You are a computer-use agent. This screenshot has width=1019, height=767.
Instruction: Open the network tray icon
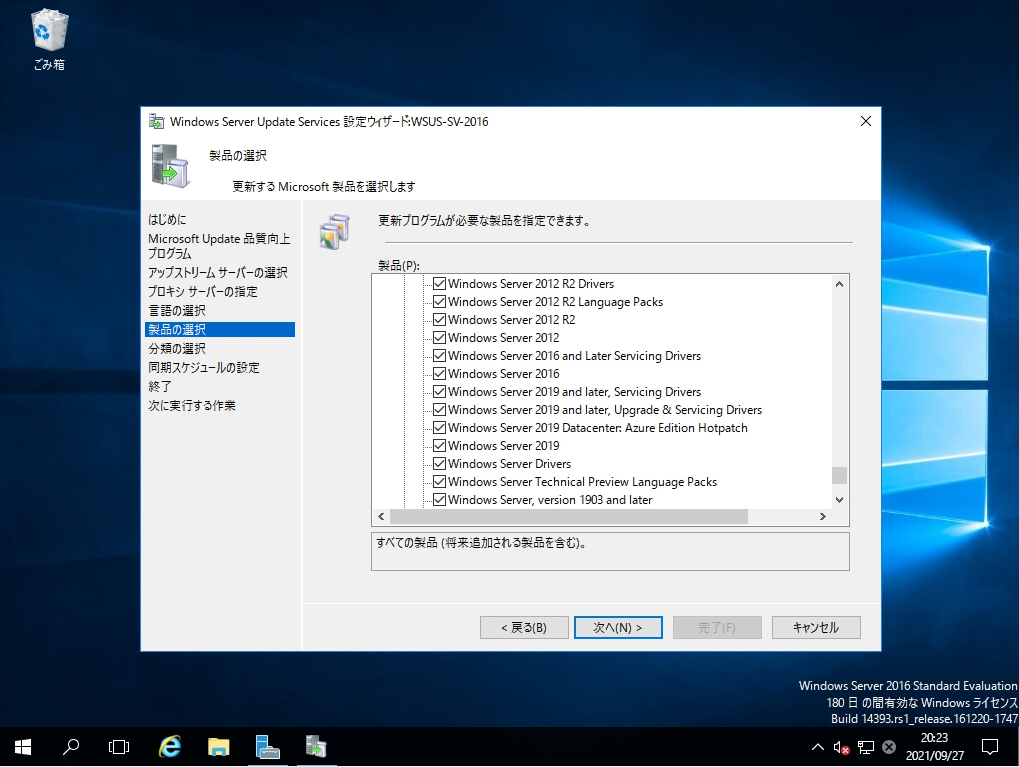[x=866, y=748]
